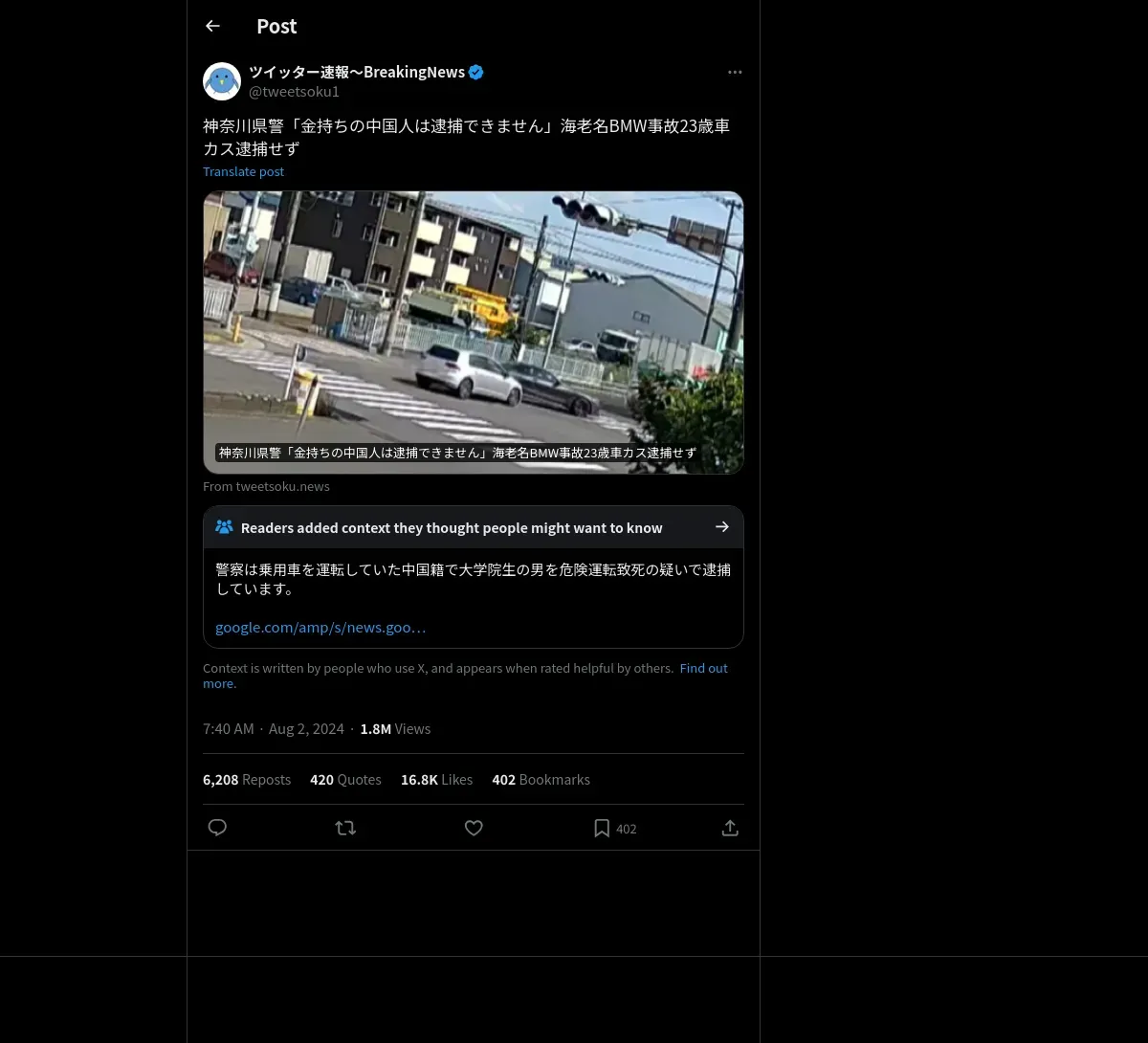Open the news video thumbnail card
1148x1043 pixels.
click(x=474, y=332)
